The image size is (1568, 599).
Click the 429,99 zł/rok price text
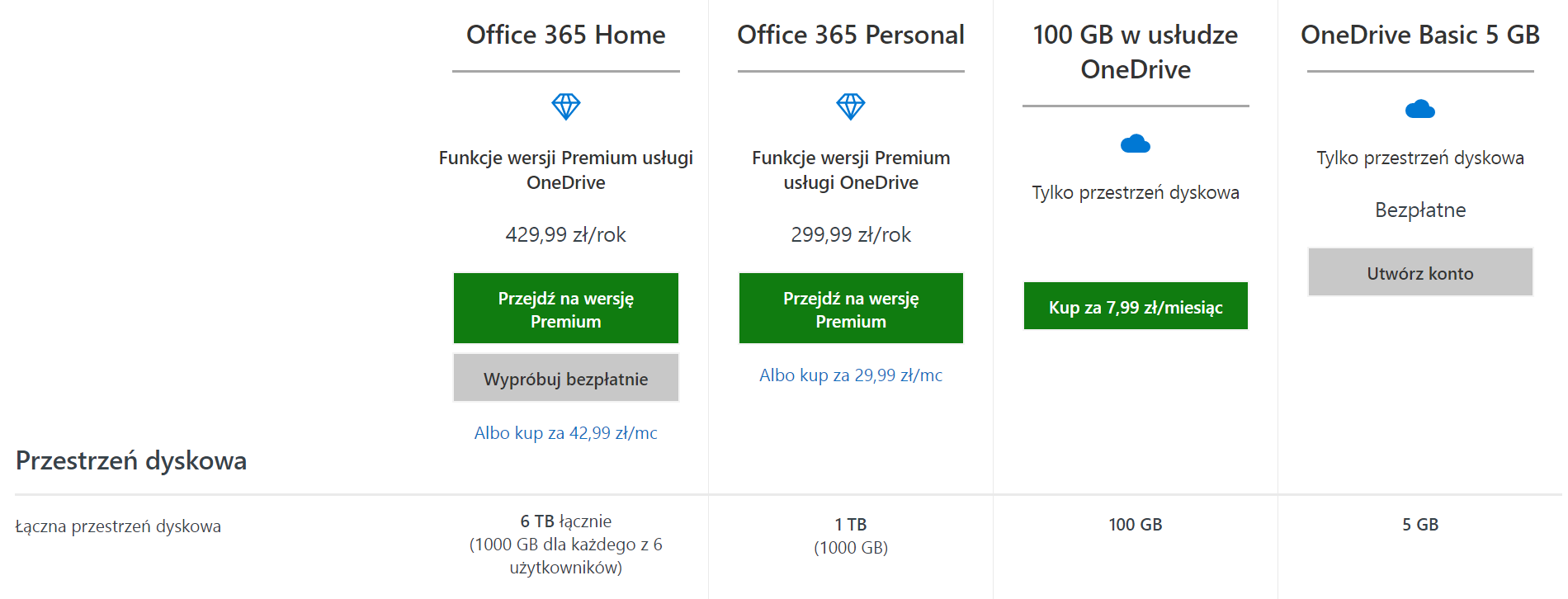566,234
